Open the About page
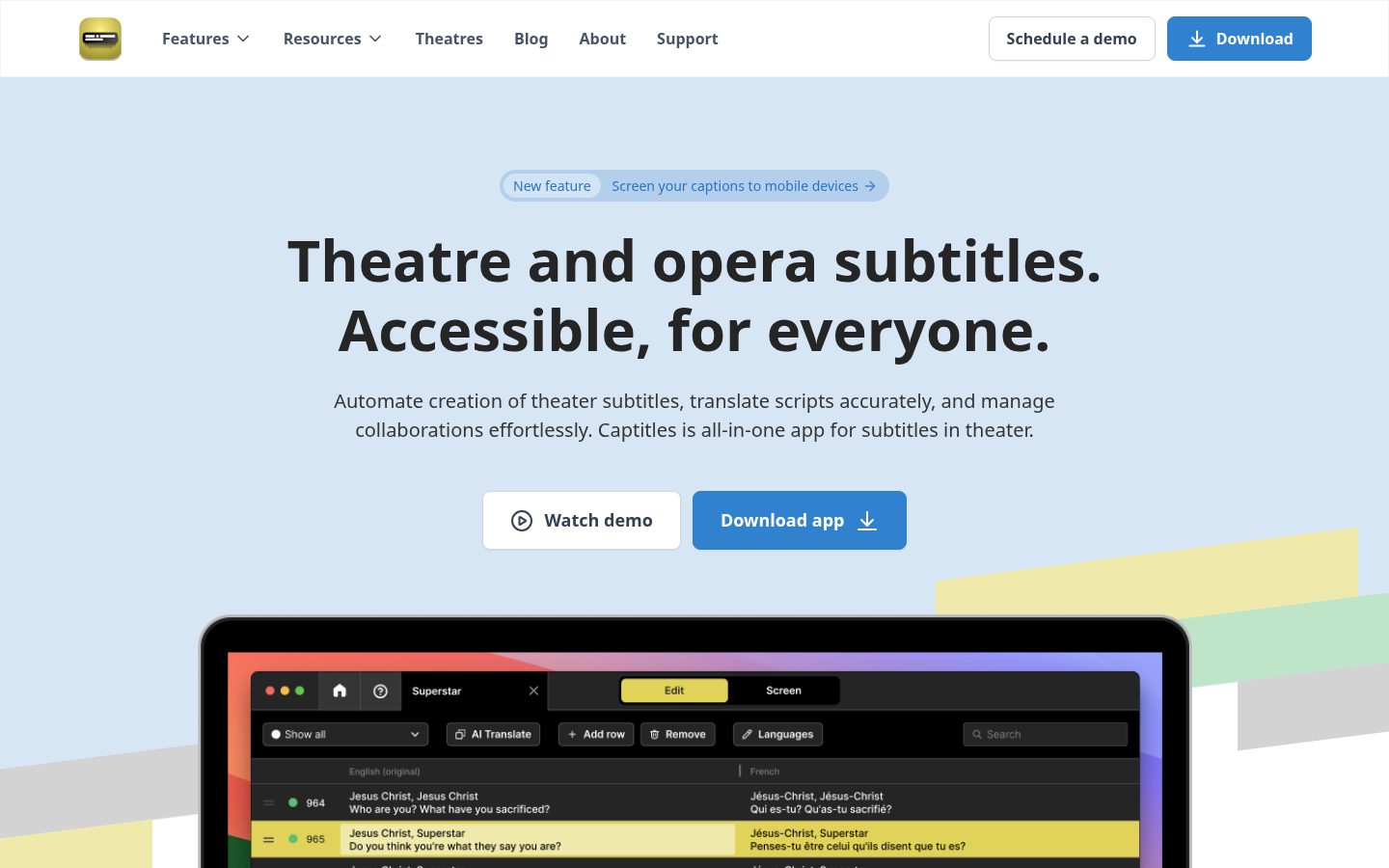This screenshot has width=1389, height=868. point(602,39)
